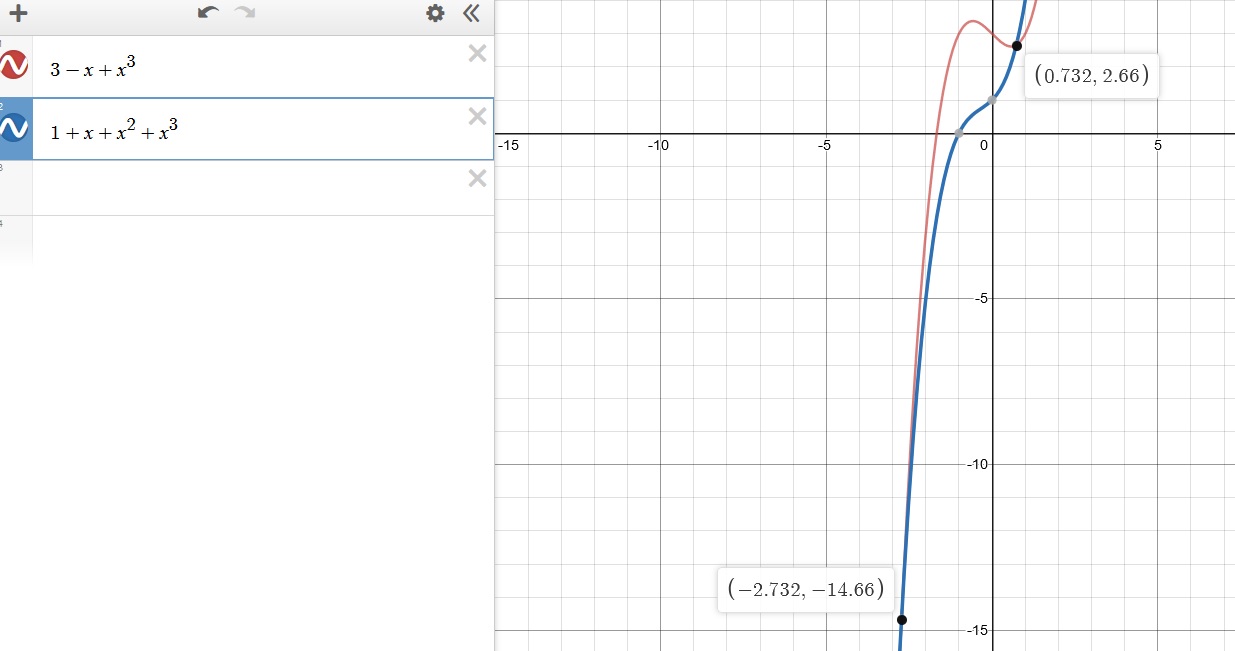Hide the blue curve for 1 + x + x² + x³
Screen dimensions: 1235x651
tap(15, 128)
